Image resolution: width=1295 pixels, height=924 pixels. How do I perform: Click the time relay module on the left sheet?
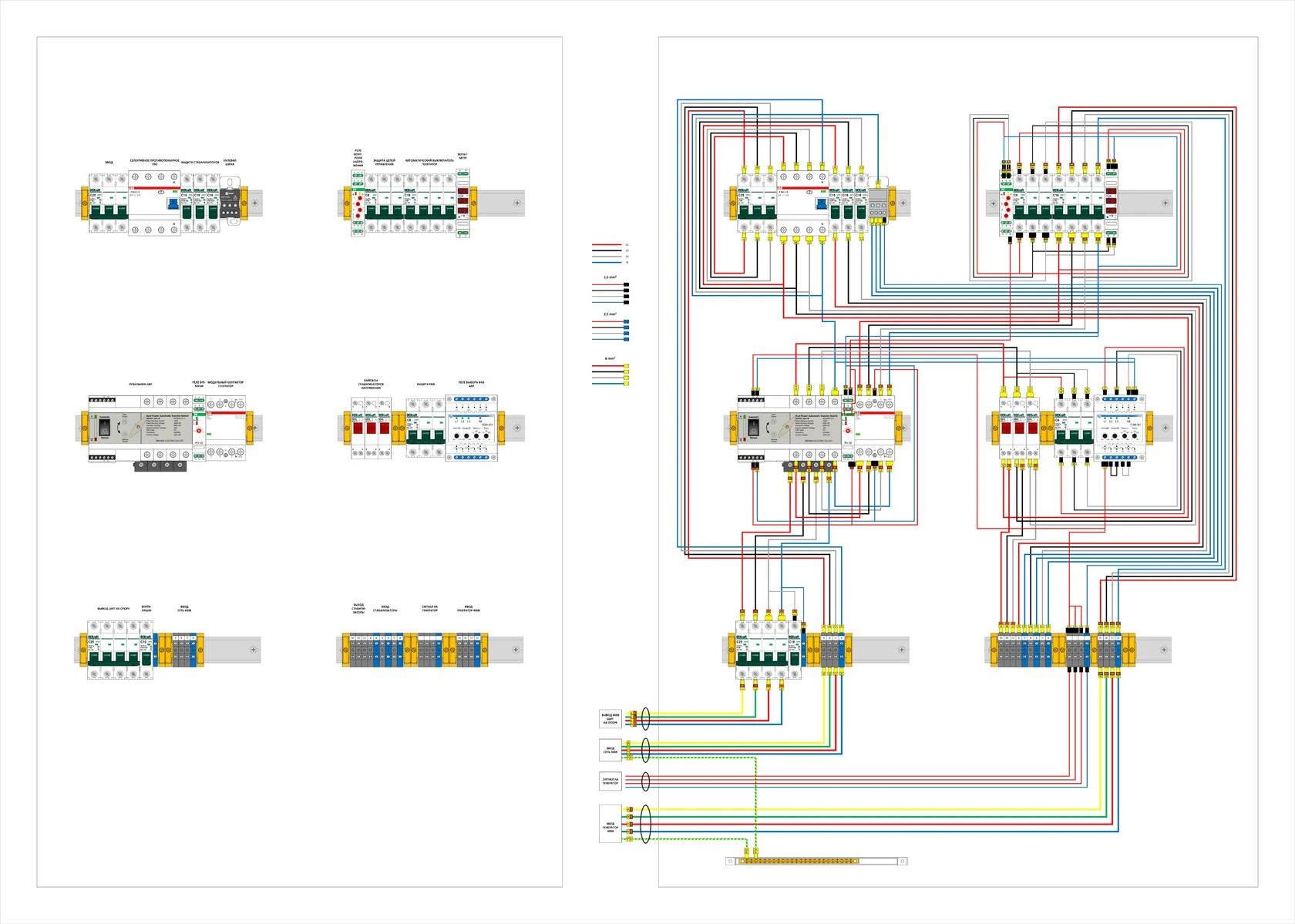(199, 428)
